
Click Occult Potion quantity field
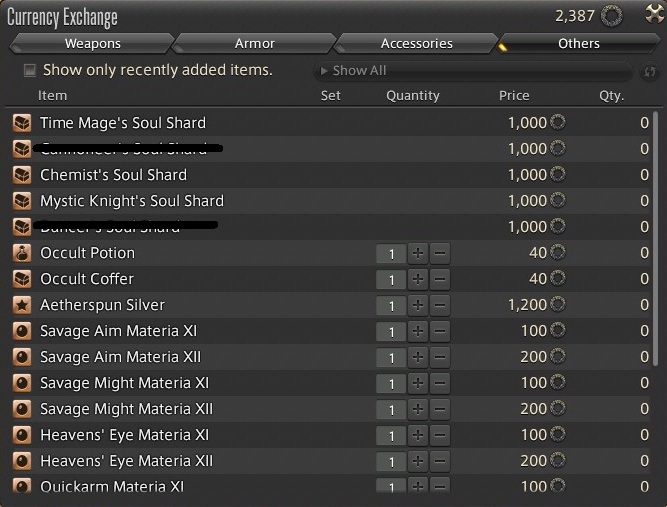click(x=391, y=254)
